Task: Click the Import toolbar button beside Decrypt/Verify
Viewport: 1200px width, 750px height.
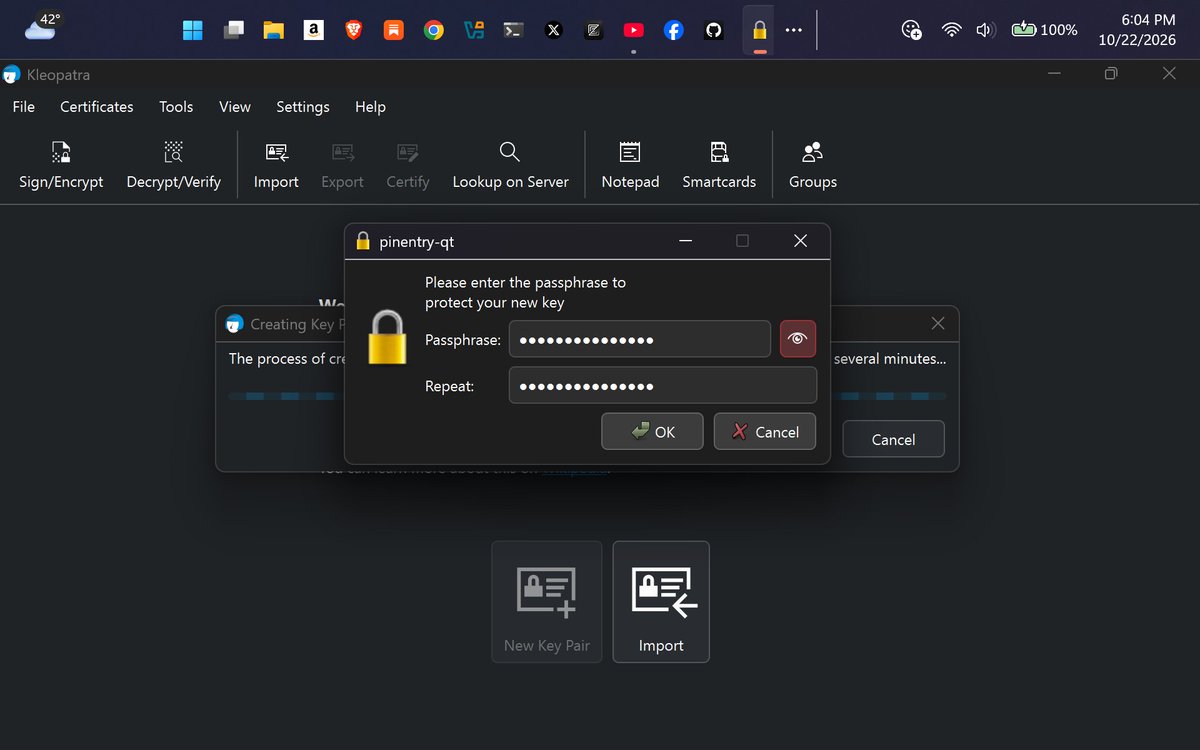Action: pyautogui.click(x=276, y=165)
